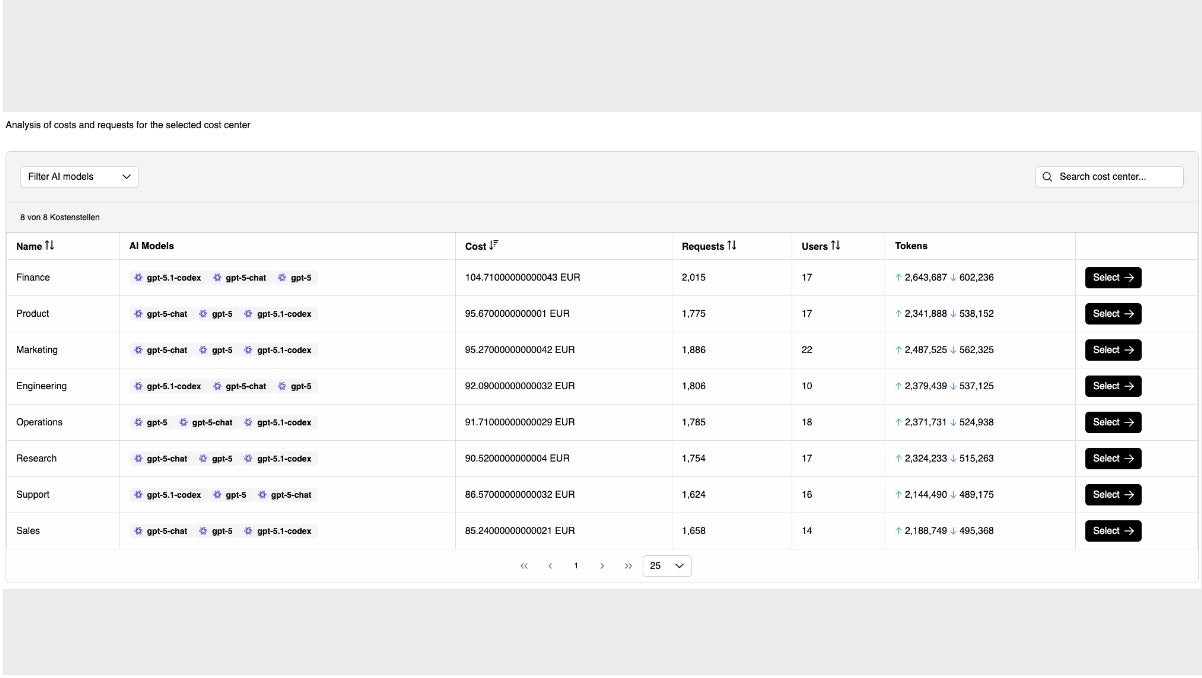1202x678 pixels.
Task: Click the Cost sort descending icon
Action: click(494, 246)
